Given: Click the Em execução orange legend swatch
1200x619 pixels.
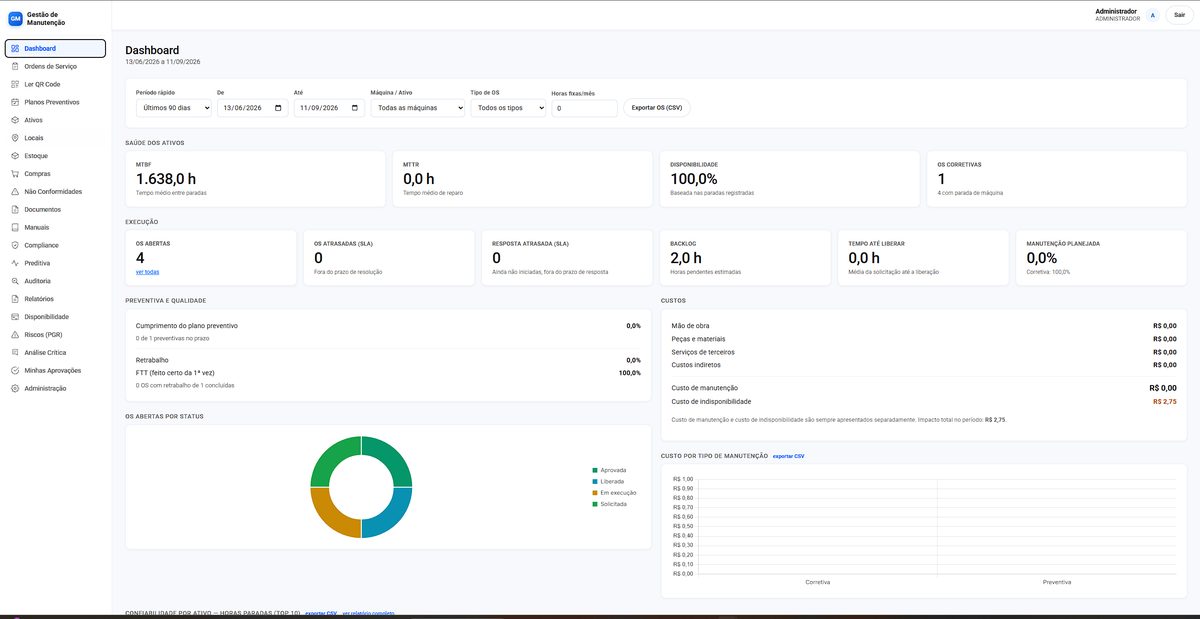Looking at the screenshot, I should (595, 493).
